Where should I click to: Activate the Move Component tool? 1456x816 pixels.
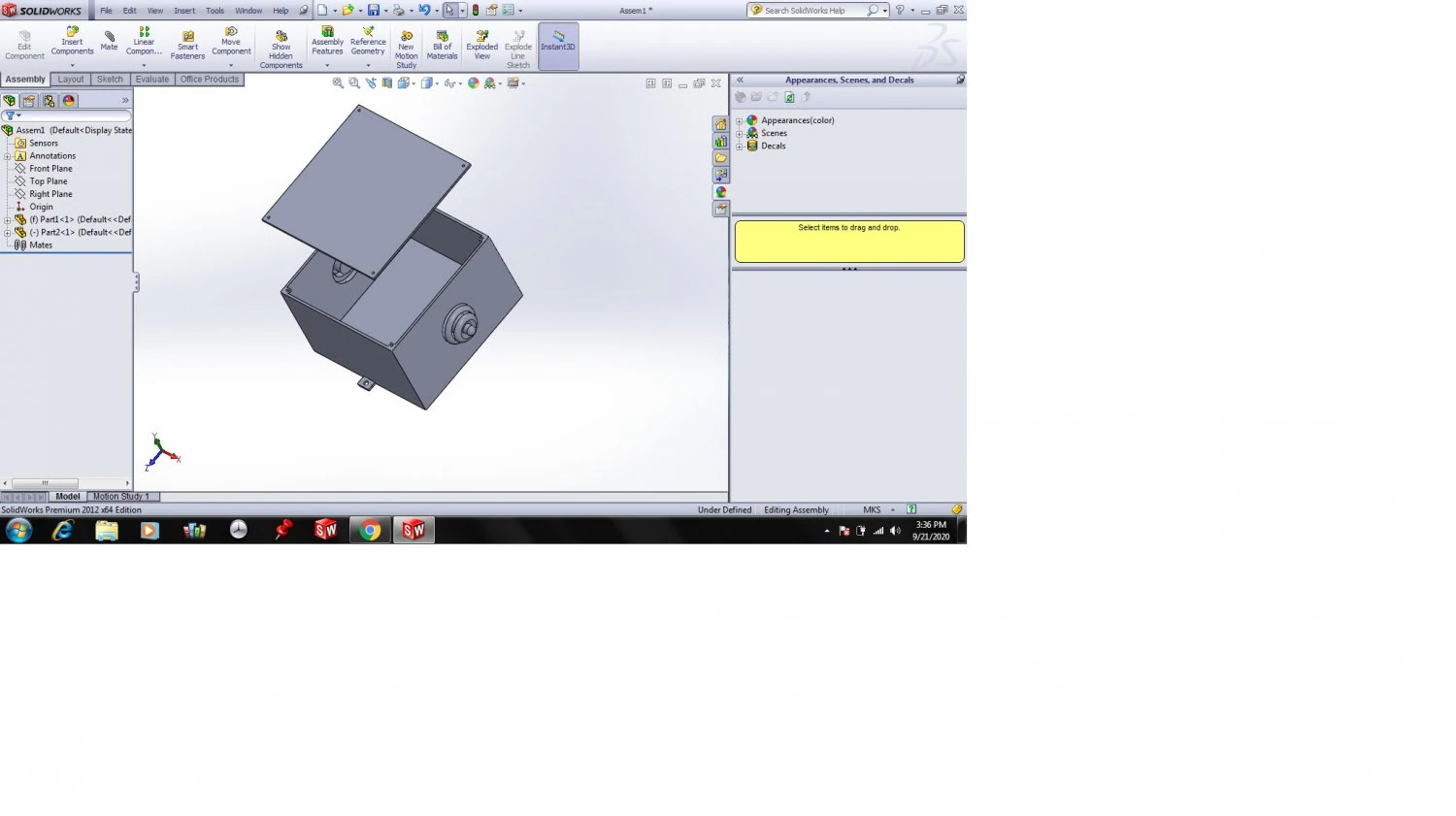coord(231,42)
